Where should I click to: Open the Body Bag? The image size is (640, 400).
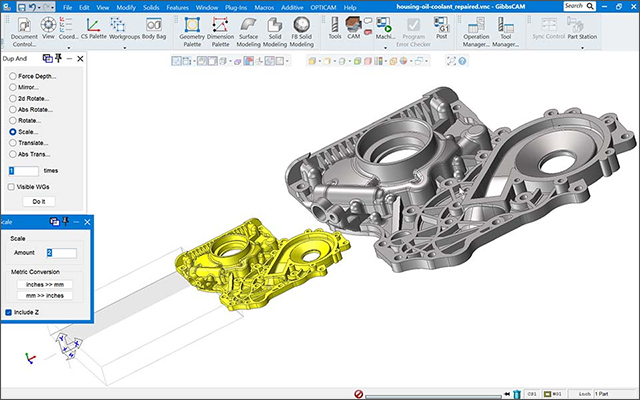coord(154,29)
